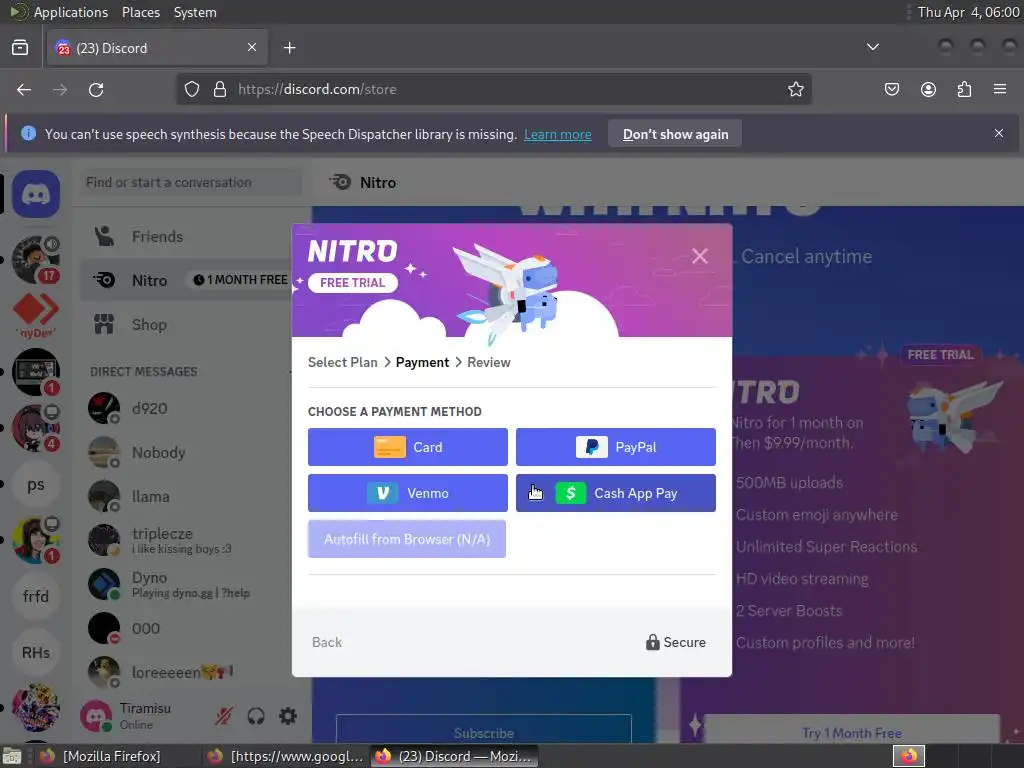The width and height of the screenshot is (1024, 768).
Task: Click the Find or start a conversation field
Action: 193,182
